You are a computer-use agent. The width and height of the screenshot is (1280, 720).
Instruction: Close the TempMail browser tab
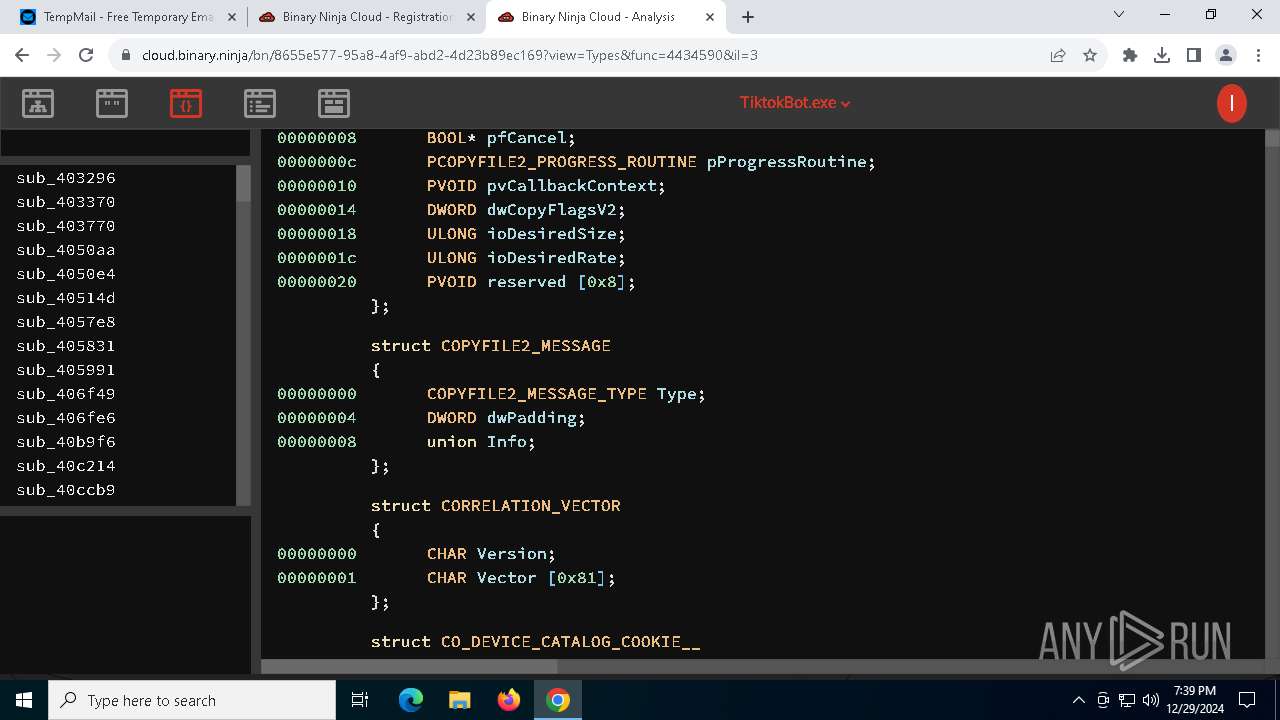pos(232,17)
